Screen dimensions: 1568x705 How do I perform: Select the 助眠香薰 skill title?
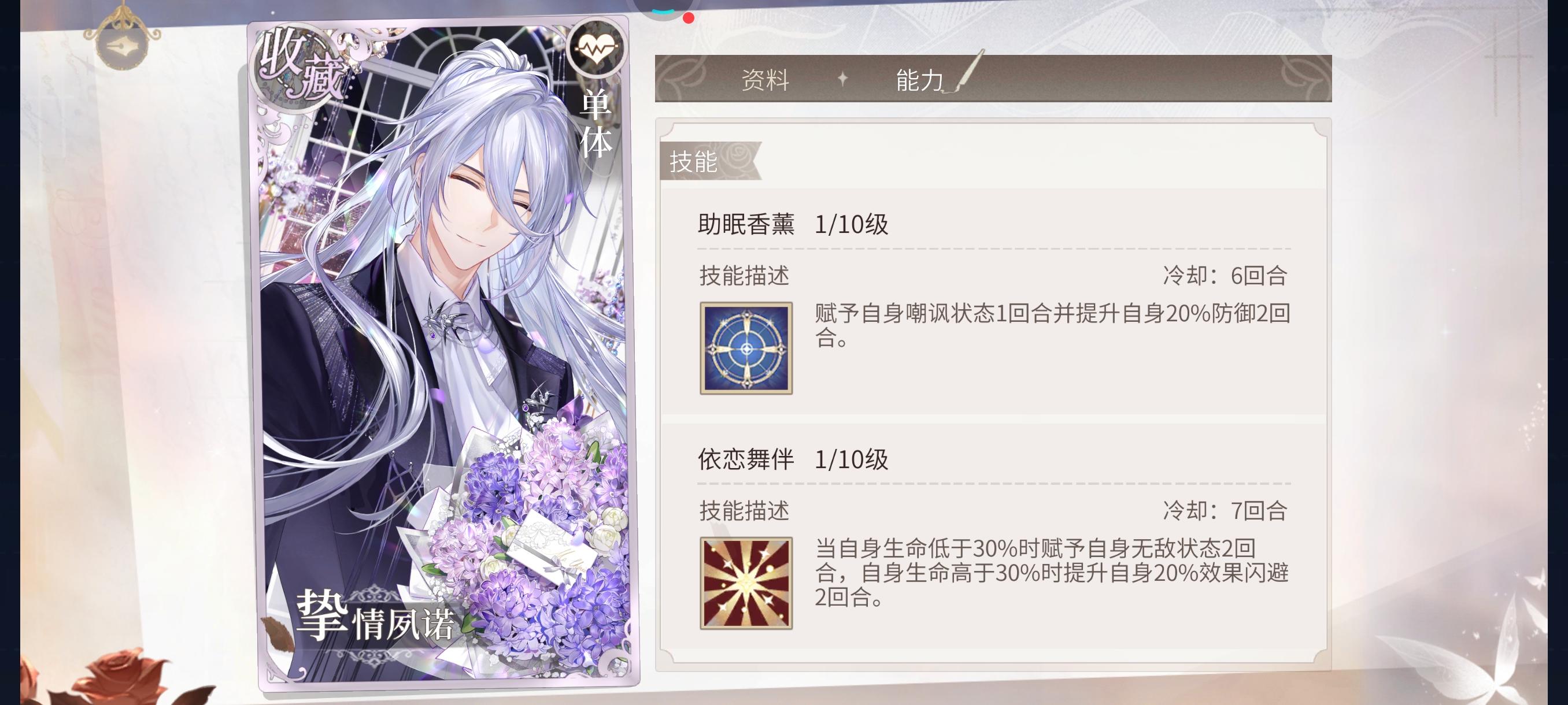[x=746, y=224]
